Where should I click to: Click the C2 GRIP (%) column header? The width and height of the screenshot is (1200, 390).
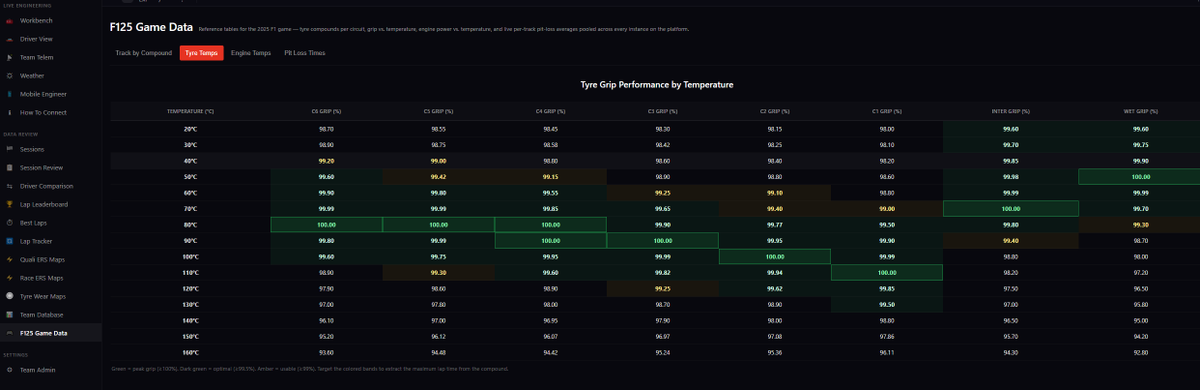(775, 111)
